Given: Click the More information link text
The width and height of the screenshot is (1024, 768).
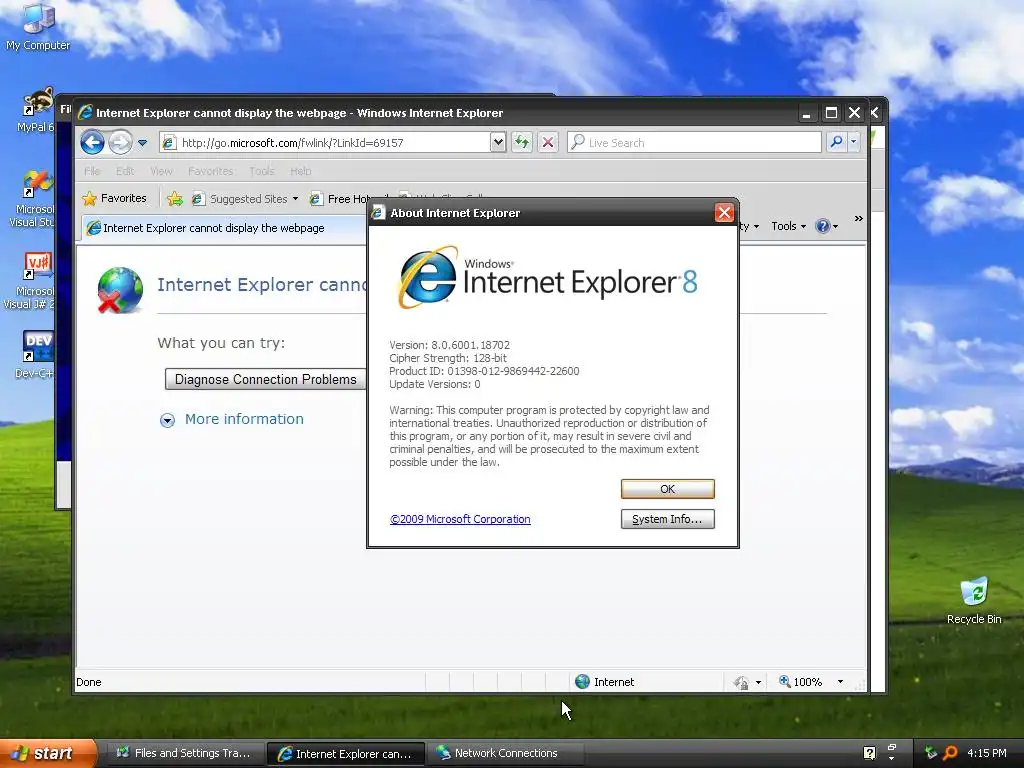Looking at the screenshot, I should pos(244,419).
